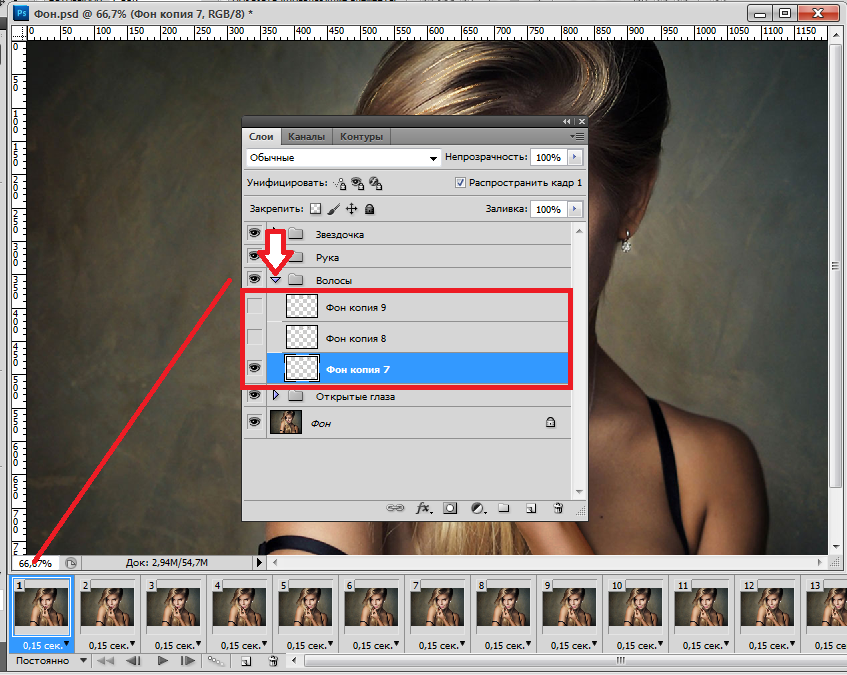Hide the Волосы group
This screenshot has width=847, height=675.
pos(254,279)
